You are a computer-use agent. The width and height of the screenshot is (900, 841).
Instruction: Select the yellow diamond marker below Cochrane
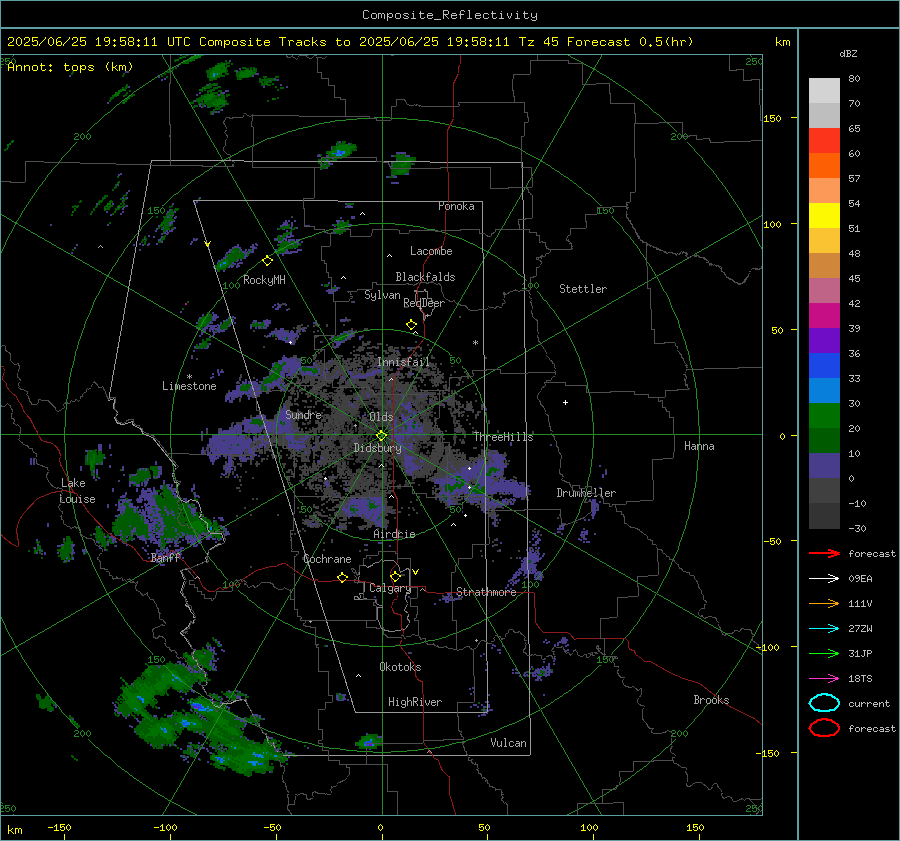pos(342,577)
